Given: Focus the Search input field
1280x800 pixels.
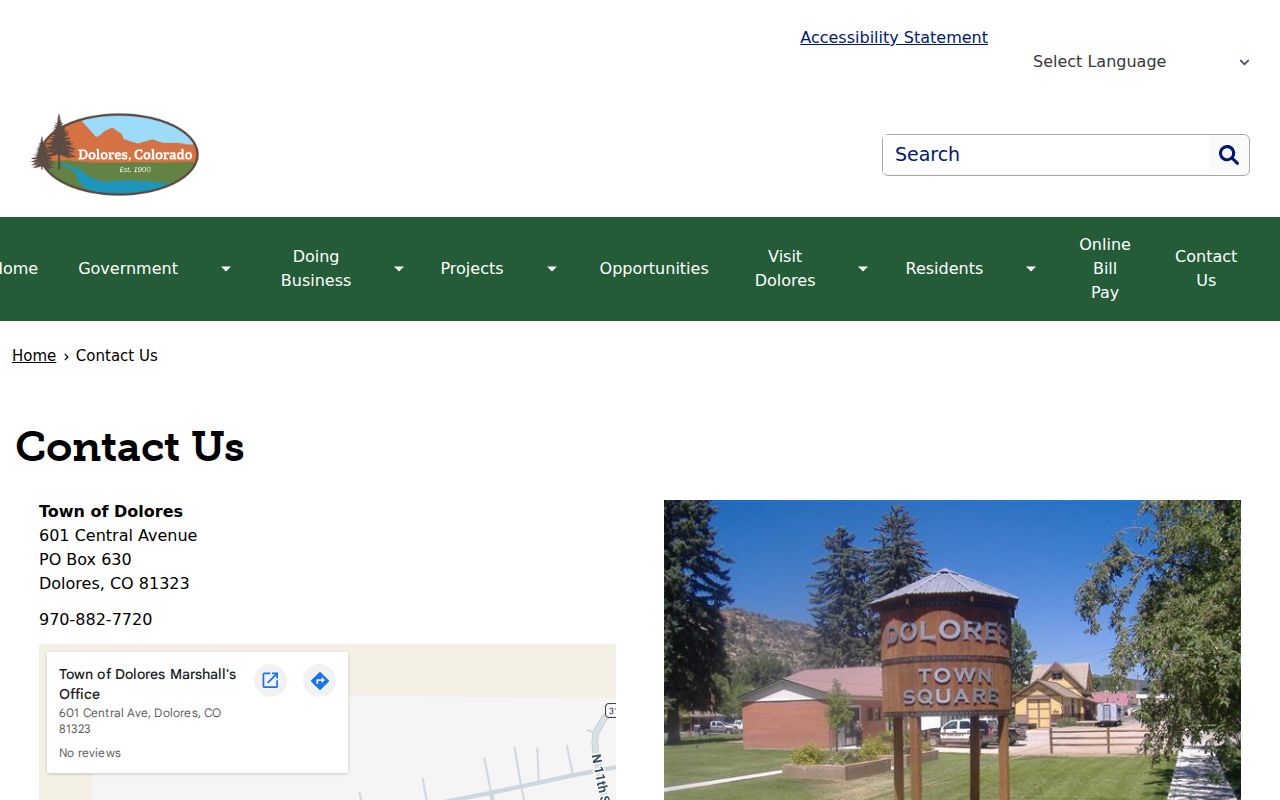Looking at the screenshot, I should 1046,155.
